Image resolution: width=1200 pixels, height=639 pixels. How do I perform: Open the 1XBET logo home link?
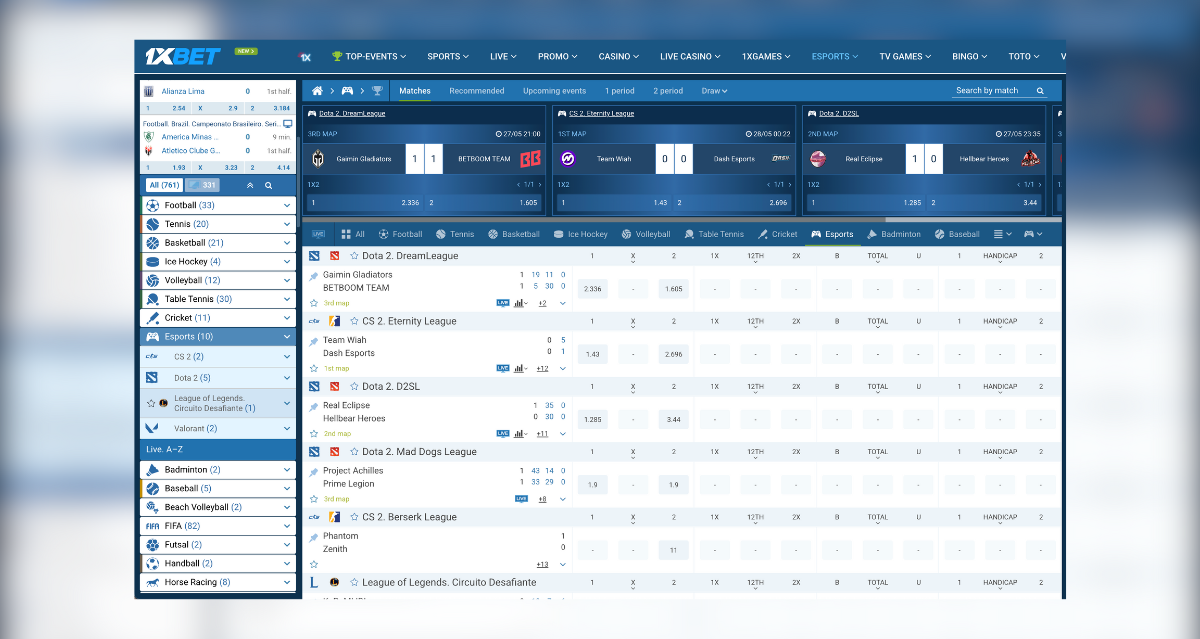[181, 57]
